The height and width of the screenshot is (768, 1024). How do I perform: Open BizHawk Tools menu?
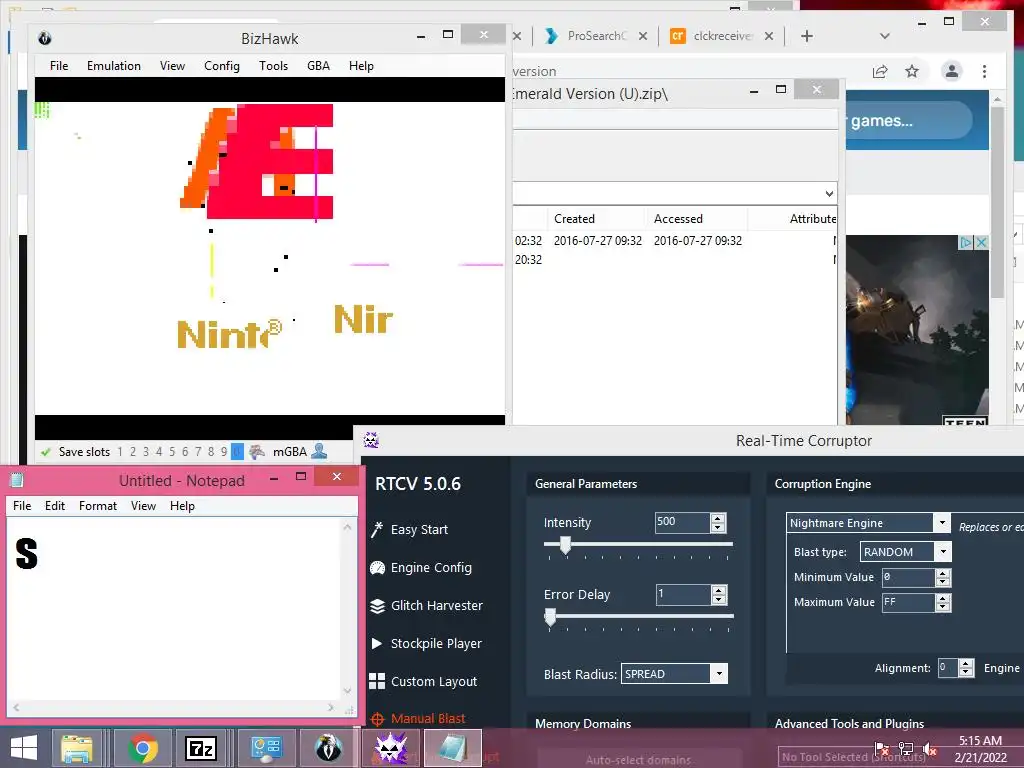tap(273, 65)
